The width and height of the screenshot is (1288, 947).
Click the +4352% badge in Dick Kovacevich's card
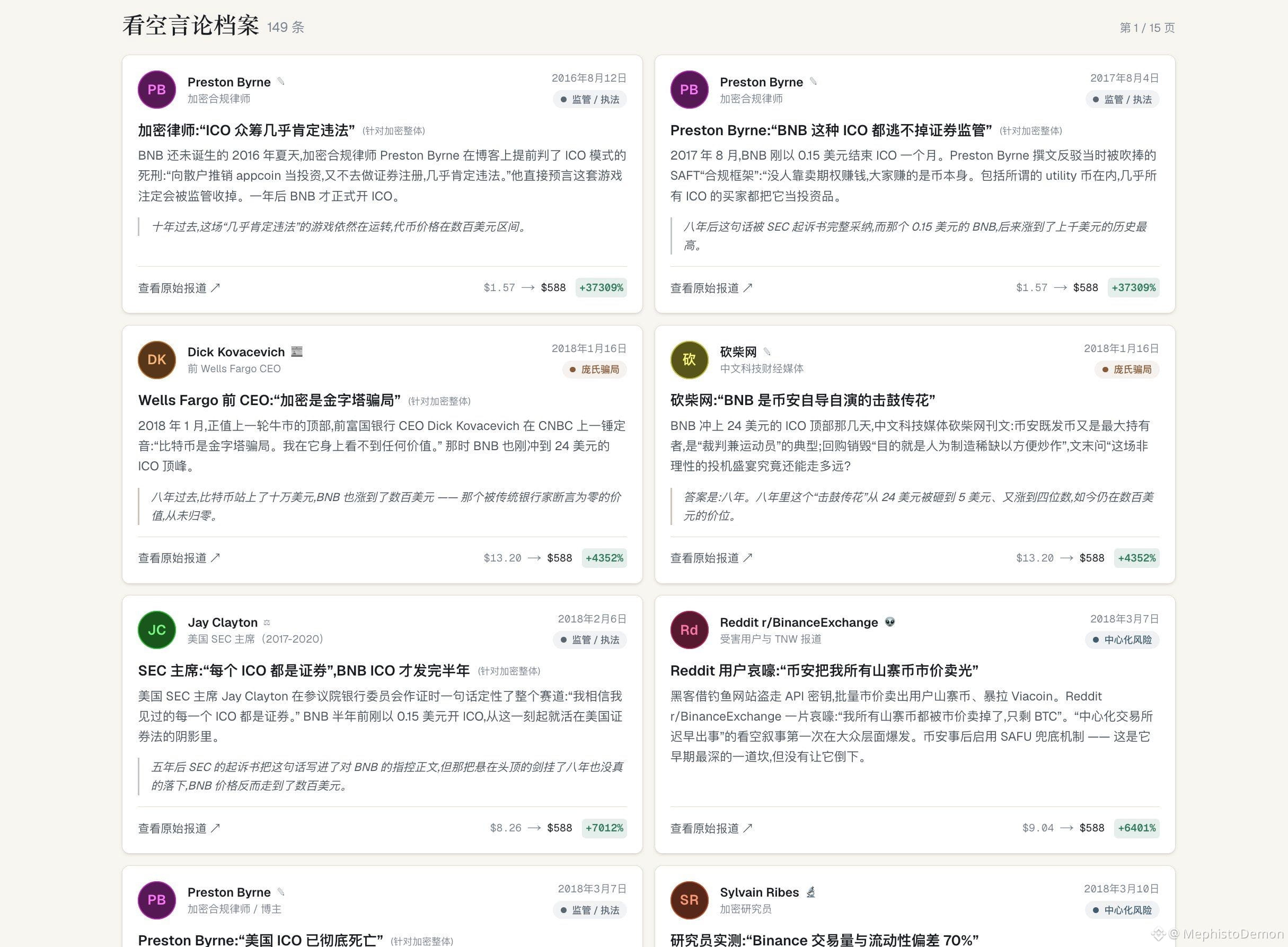[x=604, y=558]
